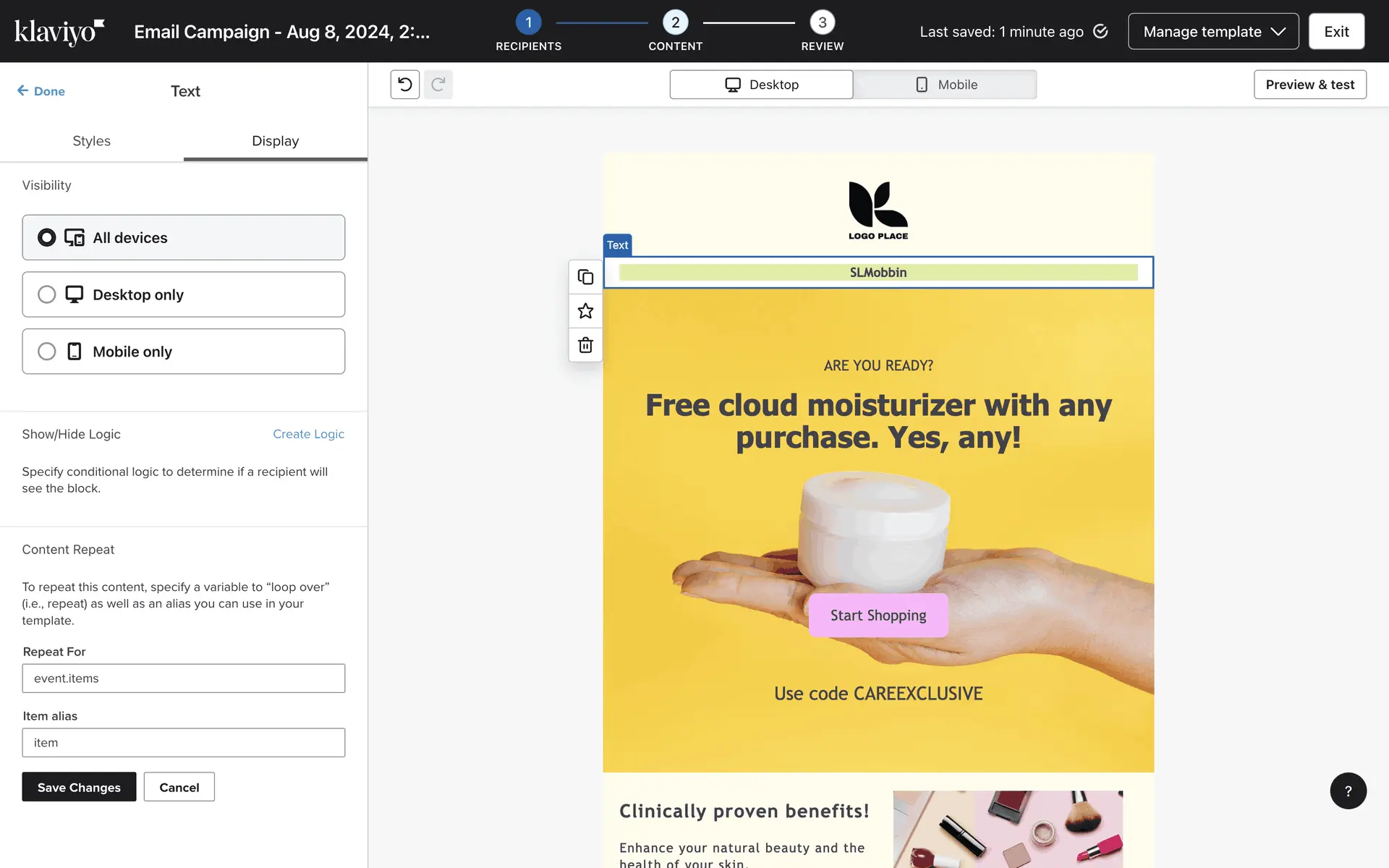Delete the Text block with trash icon
Viewport: 1389px width, 868px height.
[585, 345]
